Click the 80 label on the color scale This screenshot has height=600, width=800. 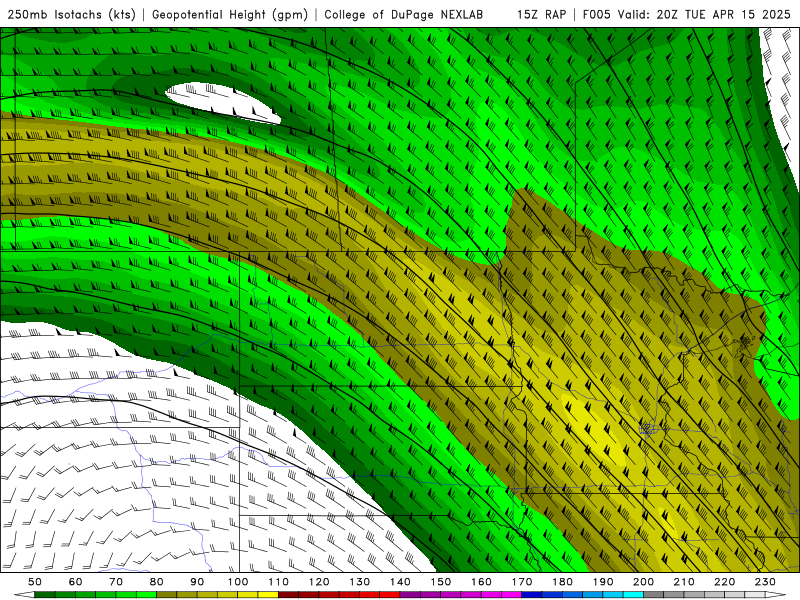coord(157,582)
